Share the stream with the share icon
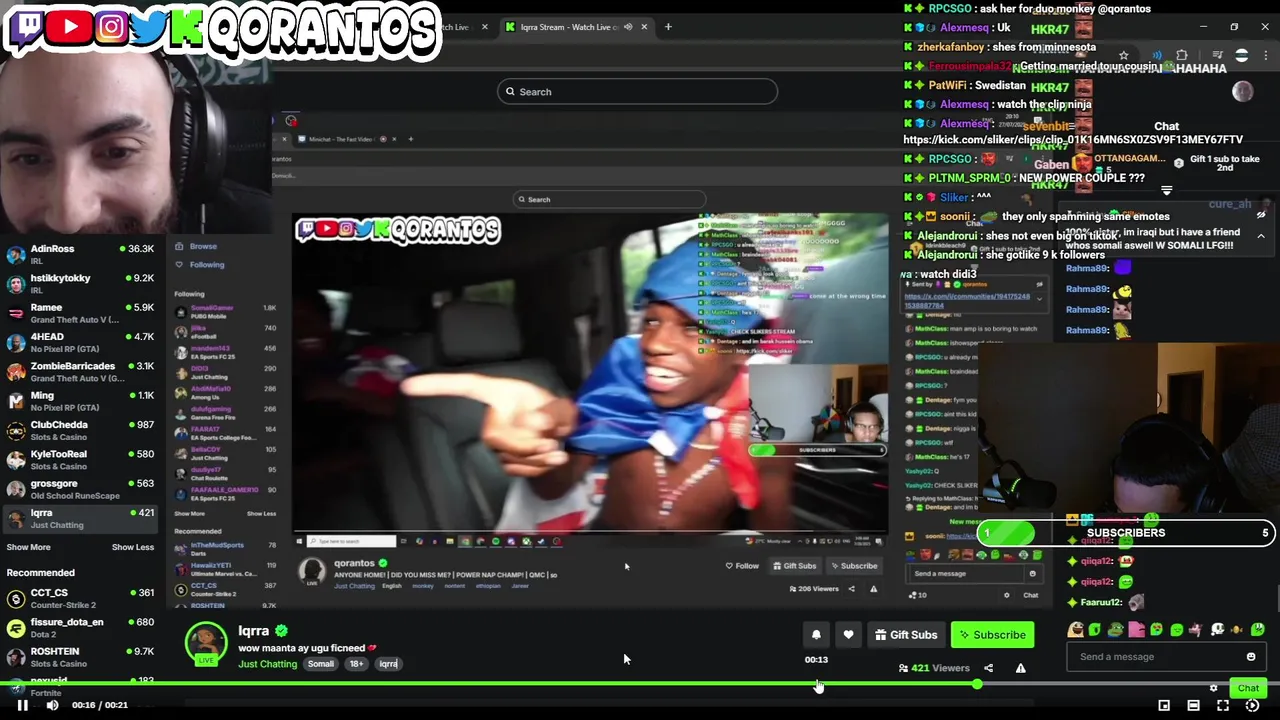1280x720 pixels. click(x=988, y=668)
